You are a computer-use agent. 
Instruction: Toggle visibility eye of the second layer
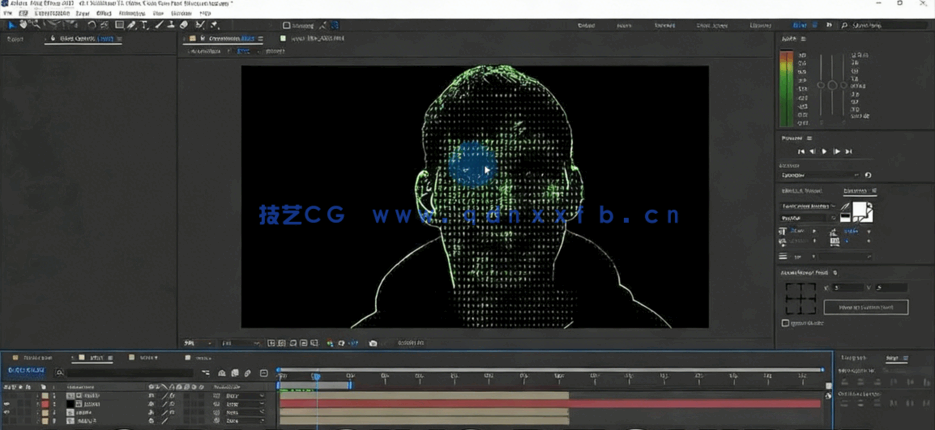coord(8,404)
